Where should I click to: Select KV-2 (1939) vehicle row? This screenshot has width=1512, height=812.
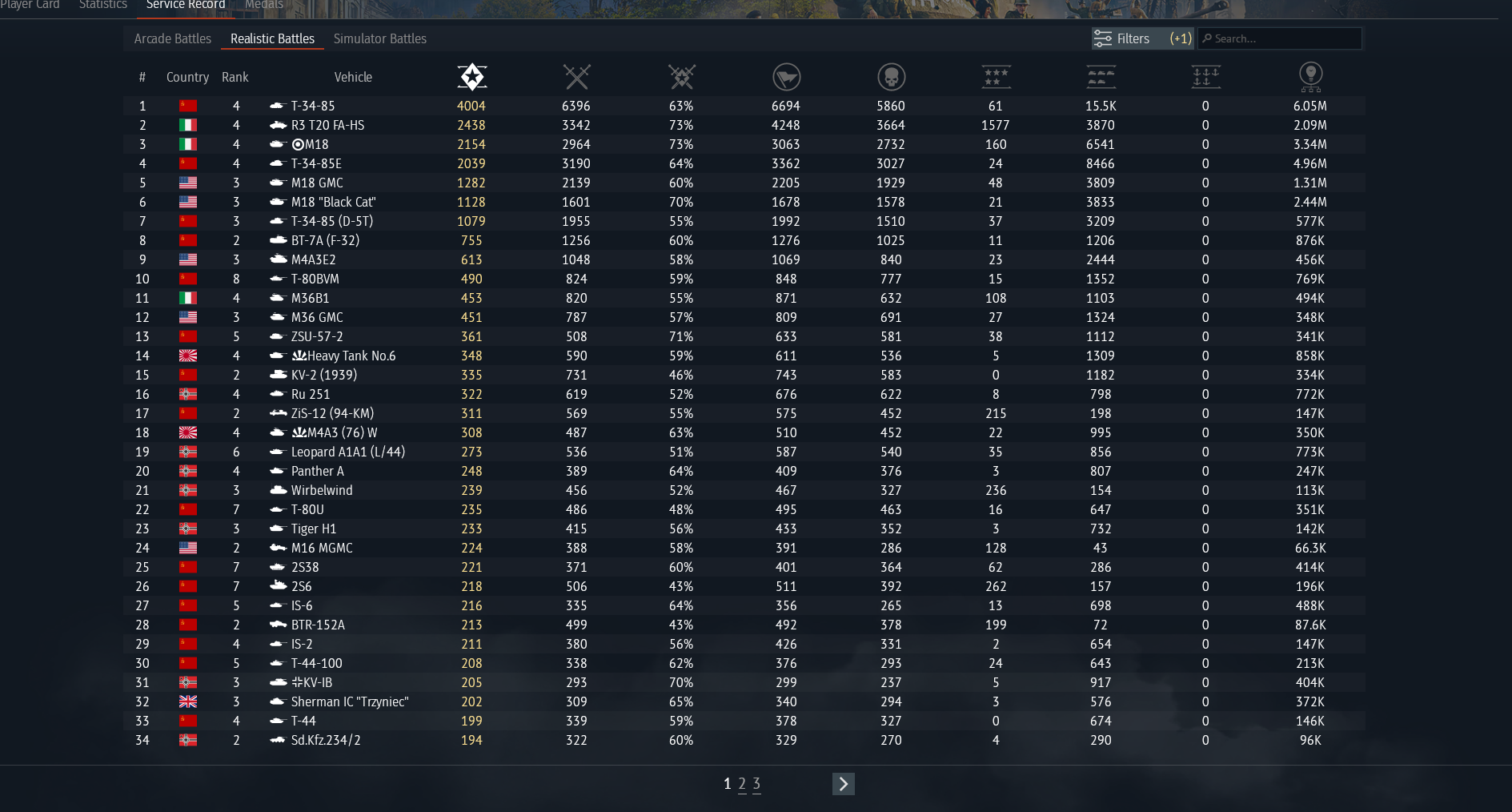744,375
